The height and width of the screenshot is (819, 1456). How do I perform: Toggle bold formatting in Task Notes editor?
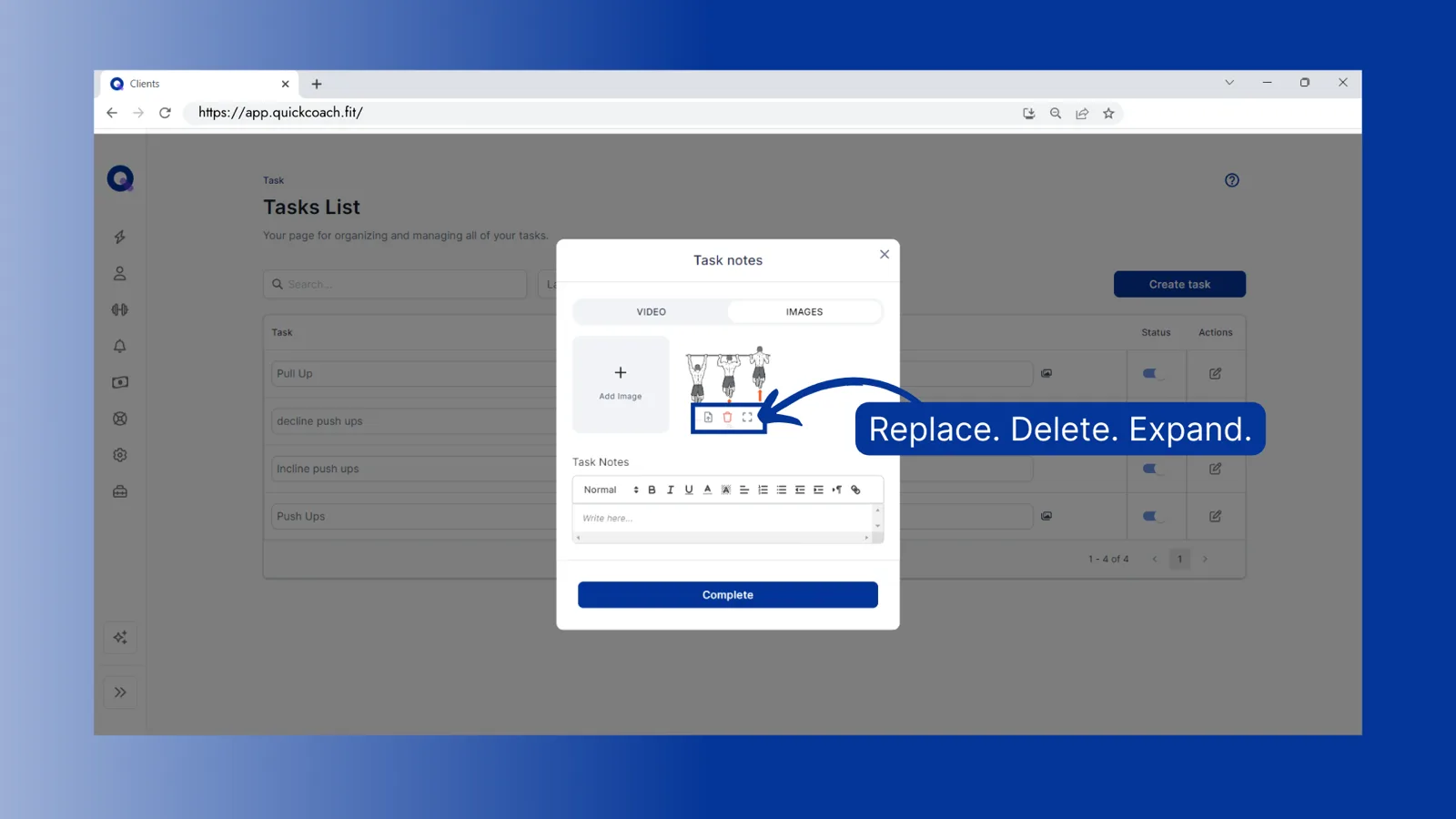coord(652,490)
